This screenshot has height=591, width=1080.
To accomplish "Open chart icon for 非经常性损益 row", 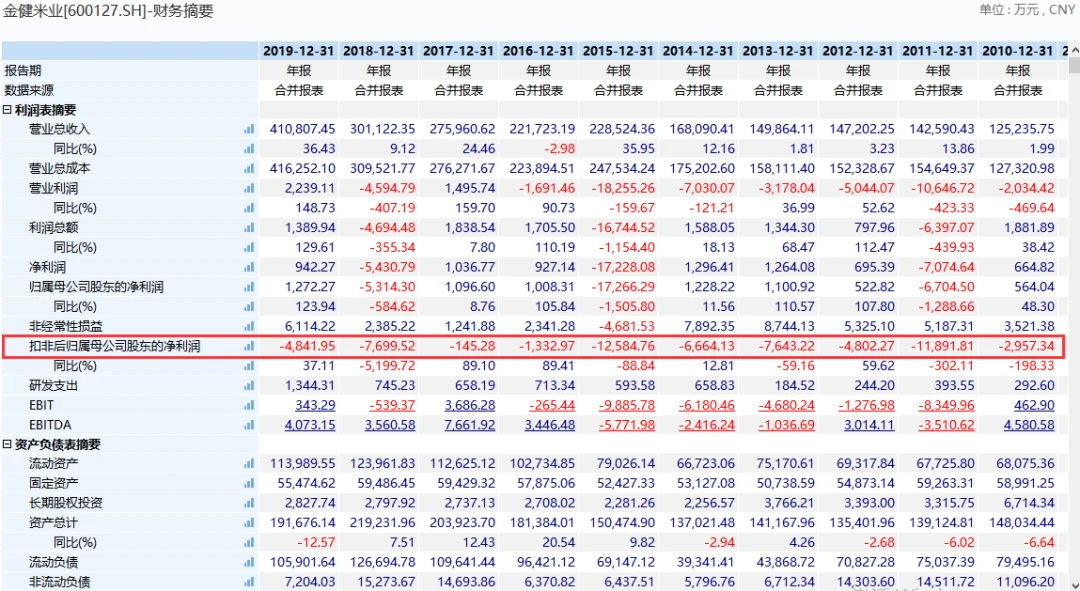I will (x=249, y=326).
